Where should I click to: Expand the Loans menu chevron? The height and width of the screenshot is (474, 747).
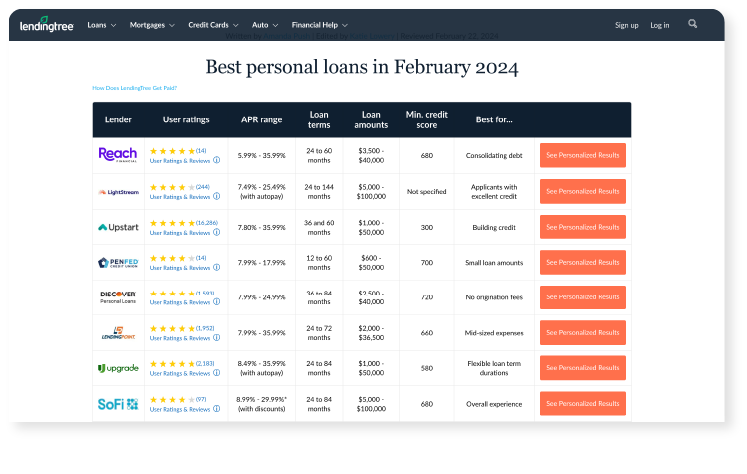[x=113, y=25]
